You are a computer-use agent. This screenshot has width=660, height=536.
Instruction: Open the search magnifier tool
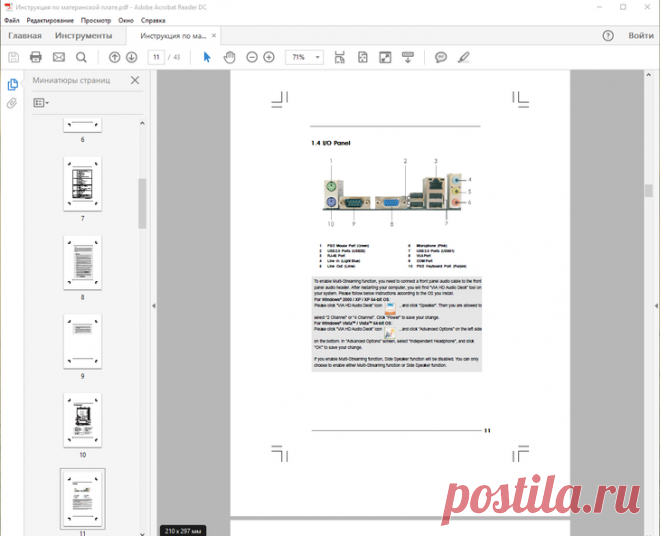pos(81,57)
